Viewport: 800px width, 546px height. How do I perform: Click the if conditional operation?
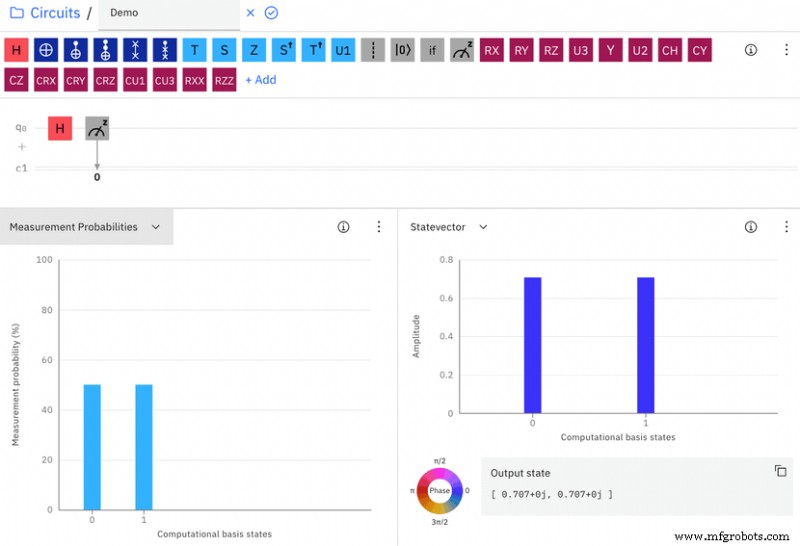432,50
